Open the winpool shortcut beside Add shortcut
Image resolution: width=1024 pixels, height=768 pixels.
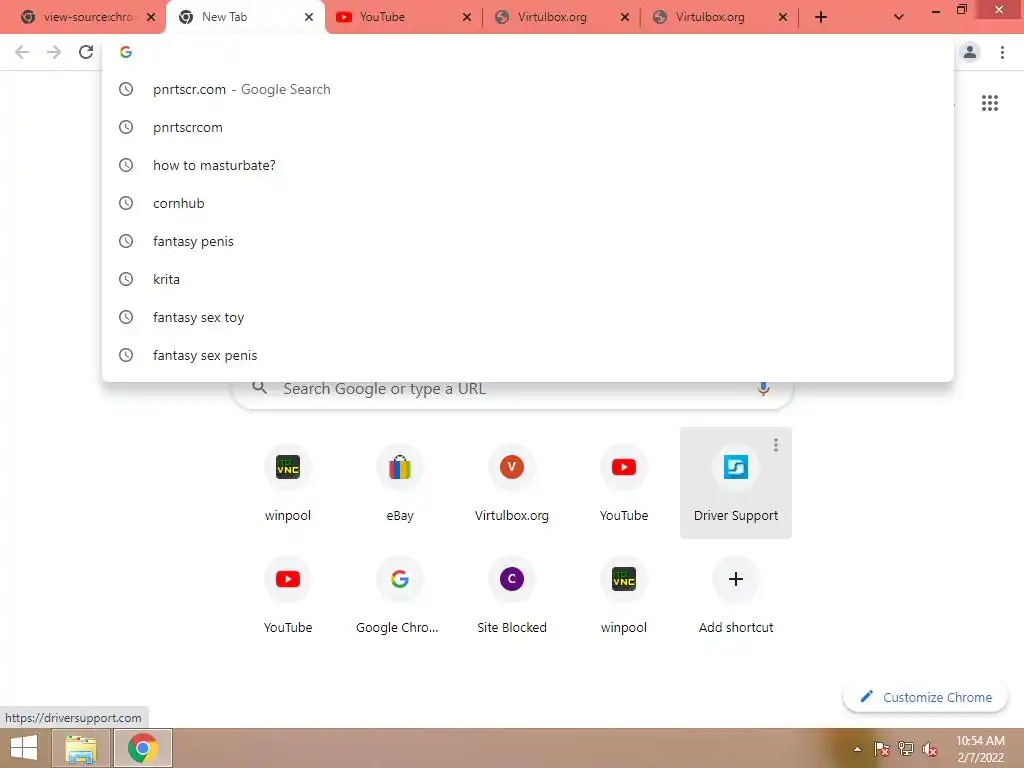(x=624, y=596)
